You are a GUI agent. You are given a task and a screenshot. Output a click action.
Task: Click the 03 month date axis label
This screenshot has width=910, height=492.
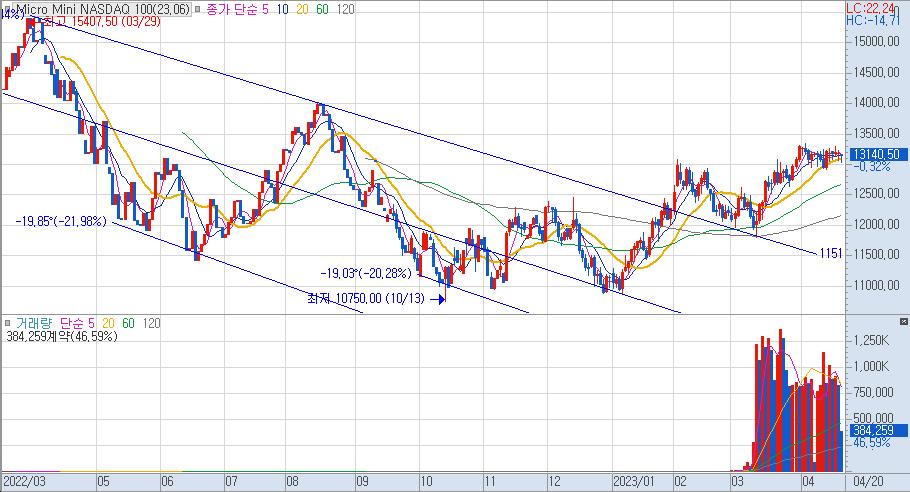[737, 482]
